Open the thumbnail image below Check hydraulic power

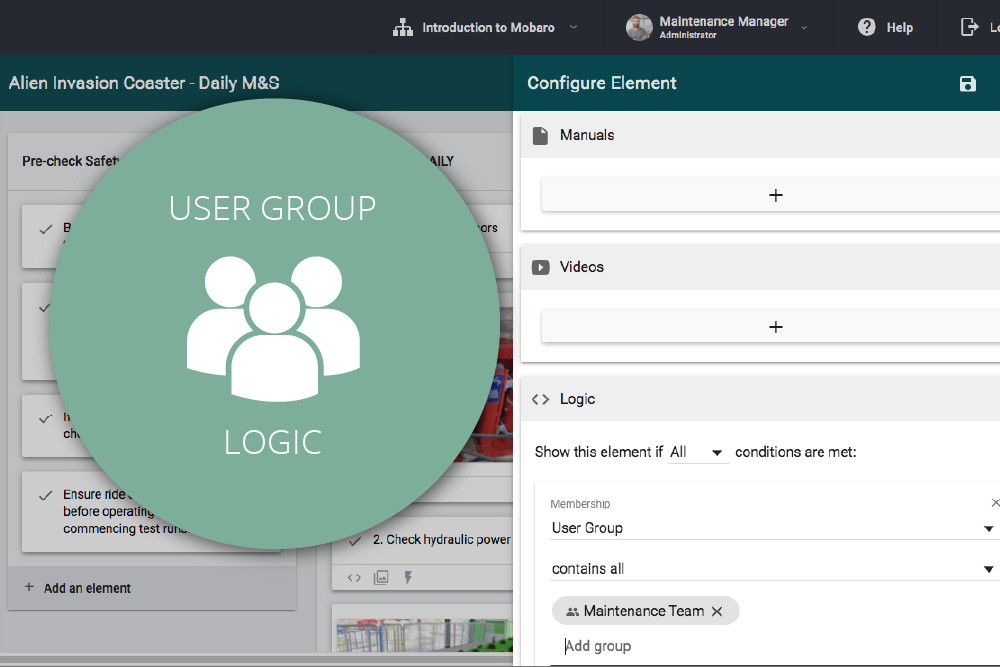coord(424,635)
